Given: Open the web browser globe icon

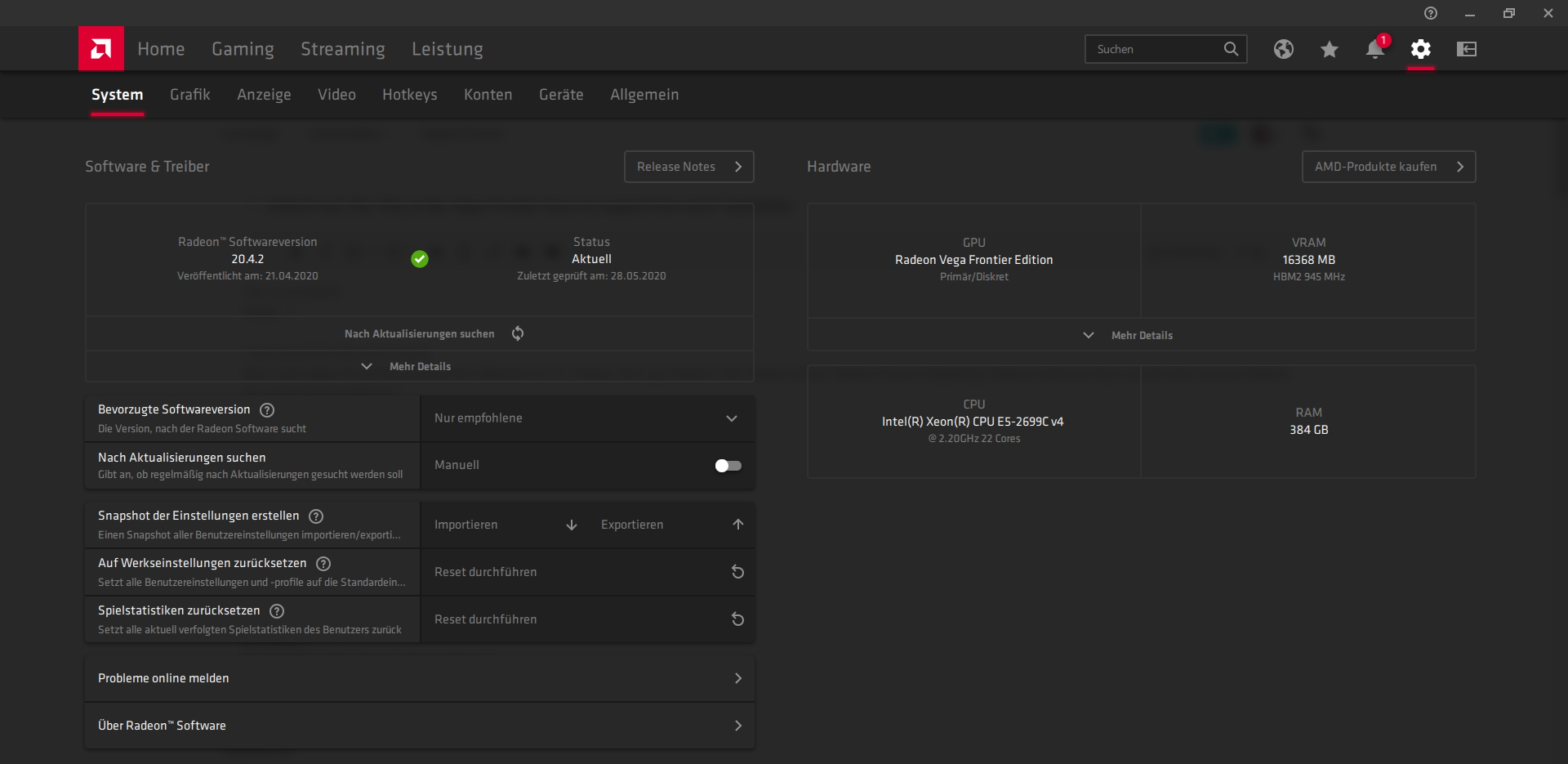Looking at the screenshot, I should point(1284,49).
